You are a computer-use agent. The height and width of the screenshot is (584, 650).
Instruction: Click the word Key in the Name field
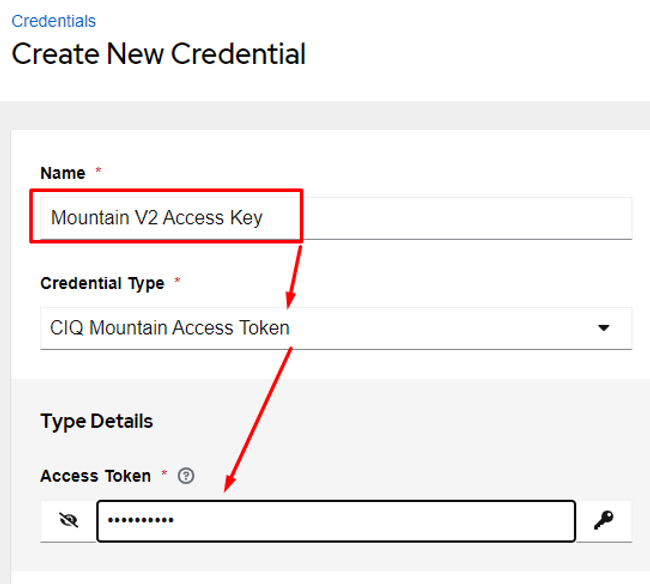pyautogui.click(x=246, y=218)
